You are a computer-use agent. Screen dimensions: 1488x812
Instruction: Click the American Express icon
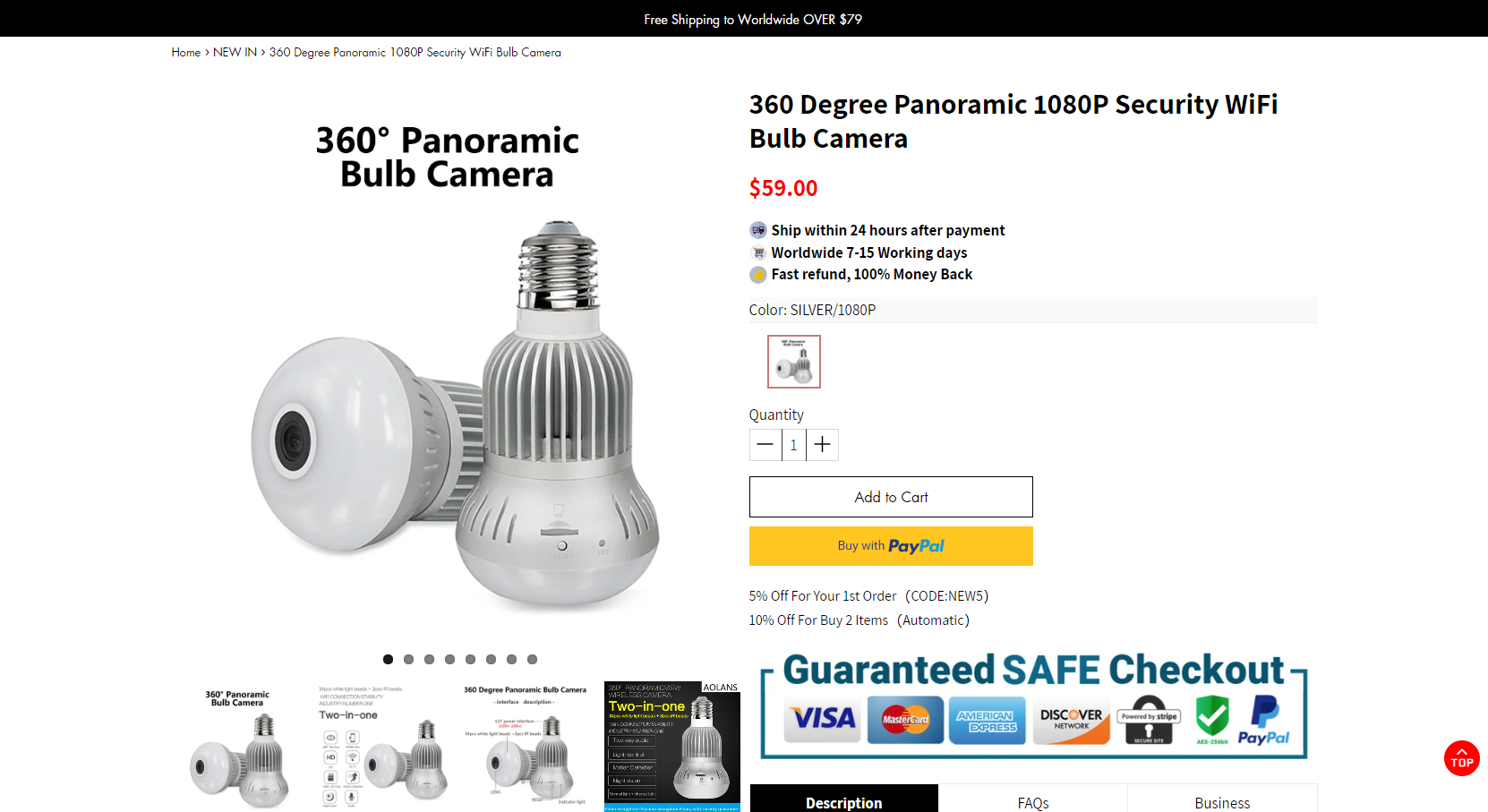point(987,719)
